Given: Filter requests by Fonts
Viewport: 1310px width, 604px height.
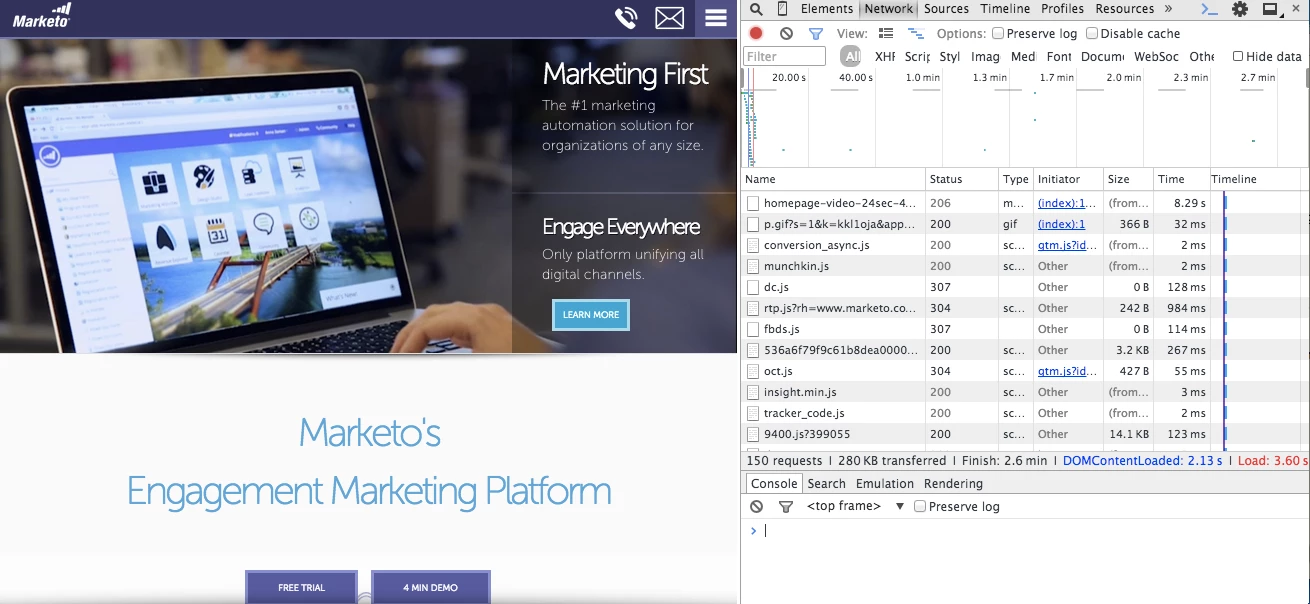Looking at the screenshot, I should point(1059,57).
